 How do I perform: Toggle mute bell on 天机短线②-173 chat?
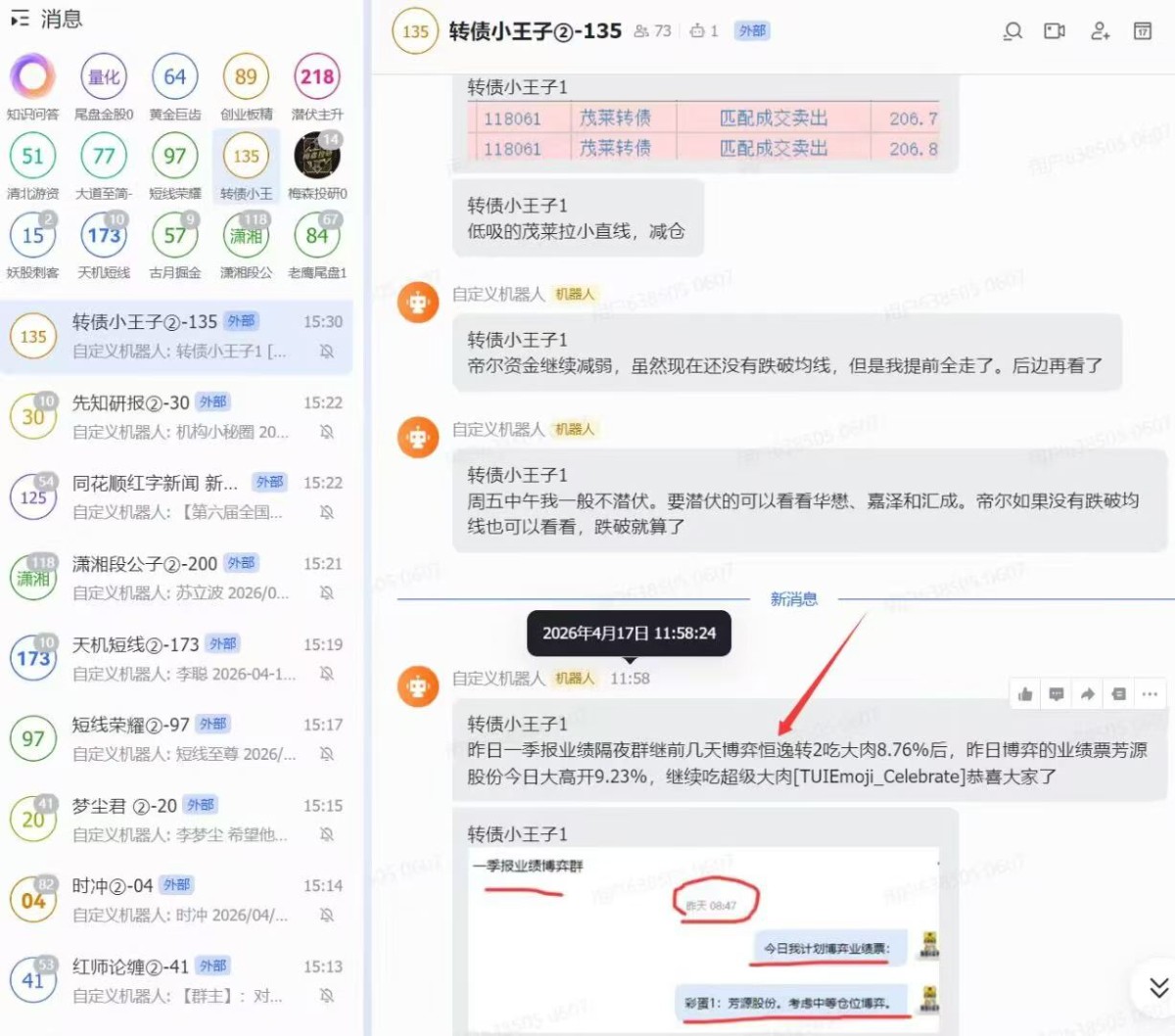(327, 674)
